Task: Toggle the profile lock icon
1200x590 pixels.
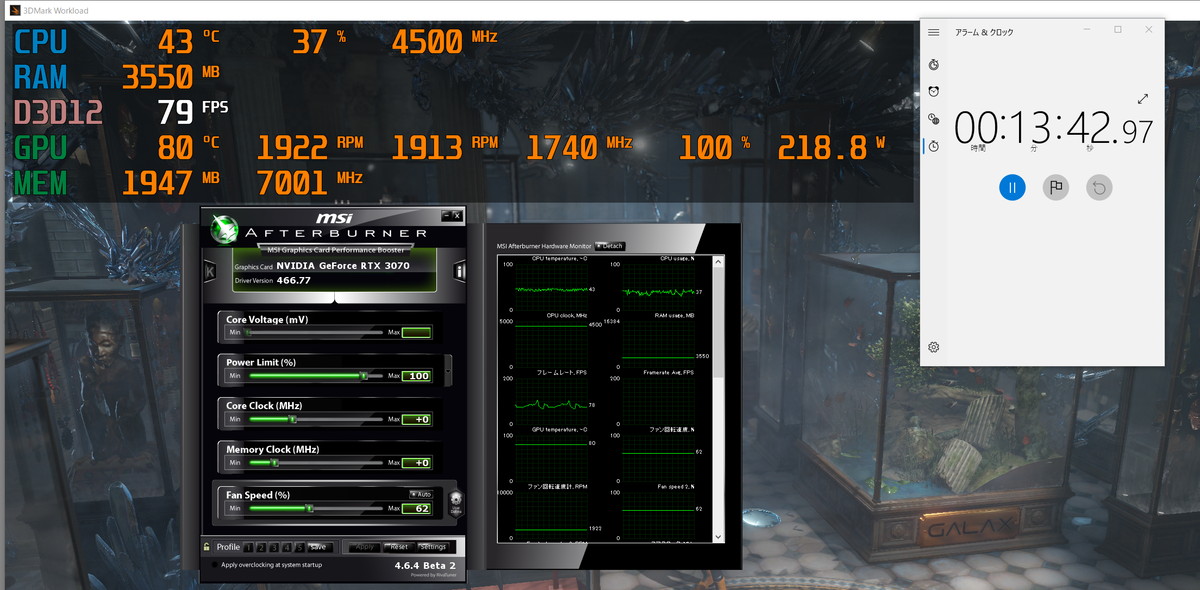Action: coord(207,547)
